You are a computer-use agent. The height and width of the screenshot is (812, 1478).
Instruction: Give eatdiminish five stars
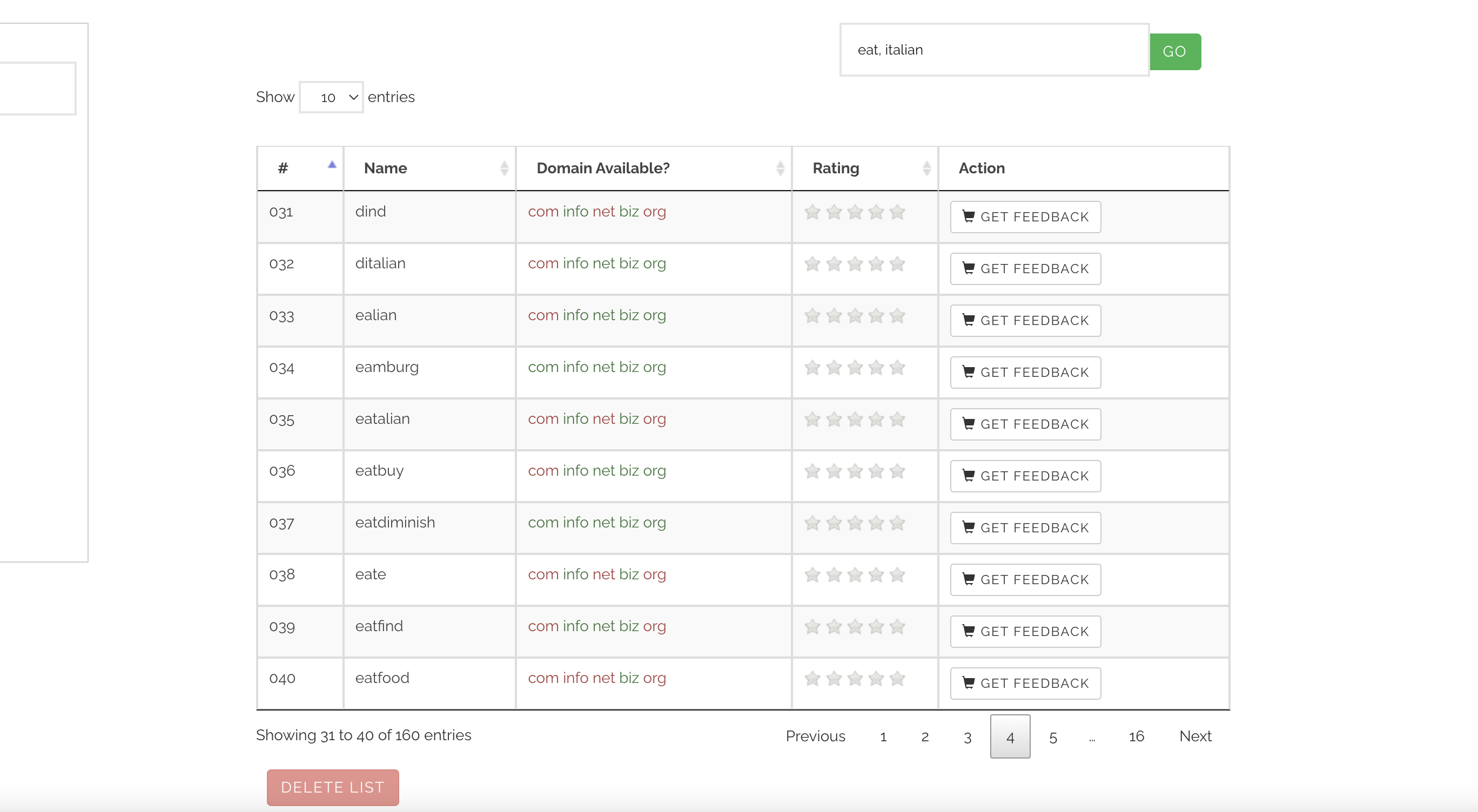(897, 523)
